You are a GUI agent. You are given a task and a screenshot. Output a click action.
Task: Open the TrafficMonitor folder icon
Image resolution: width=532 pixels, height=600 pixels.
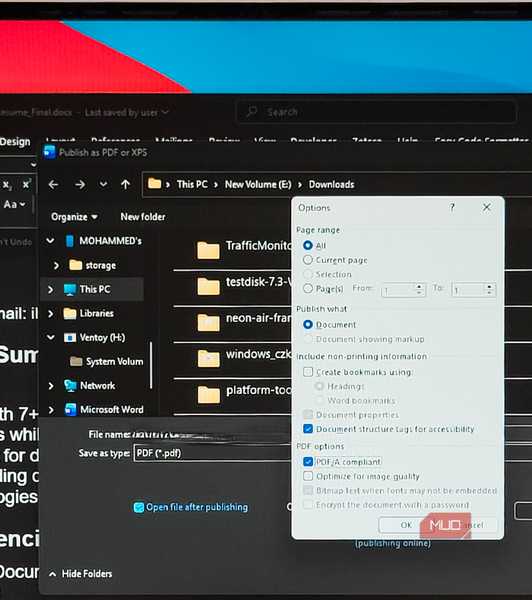(208, 250)
